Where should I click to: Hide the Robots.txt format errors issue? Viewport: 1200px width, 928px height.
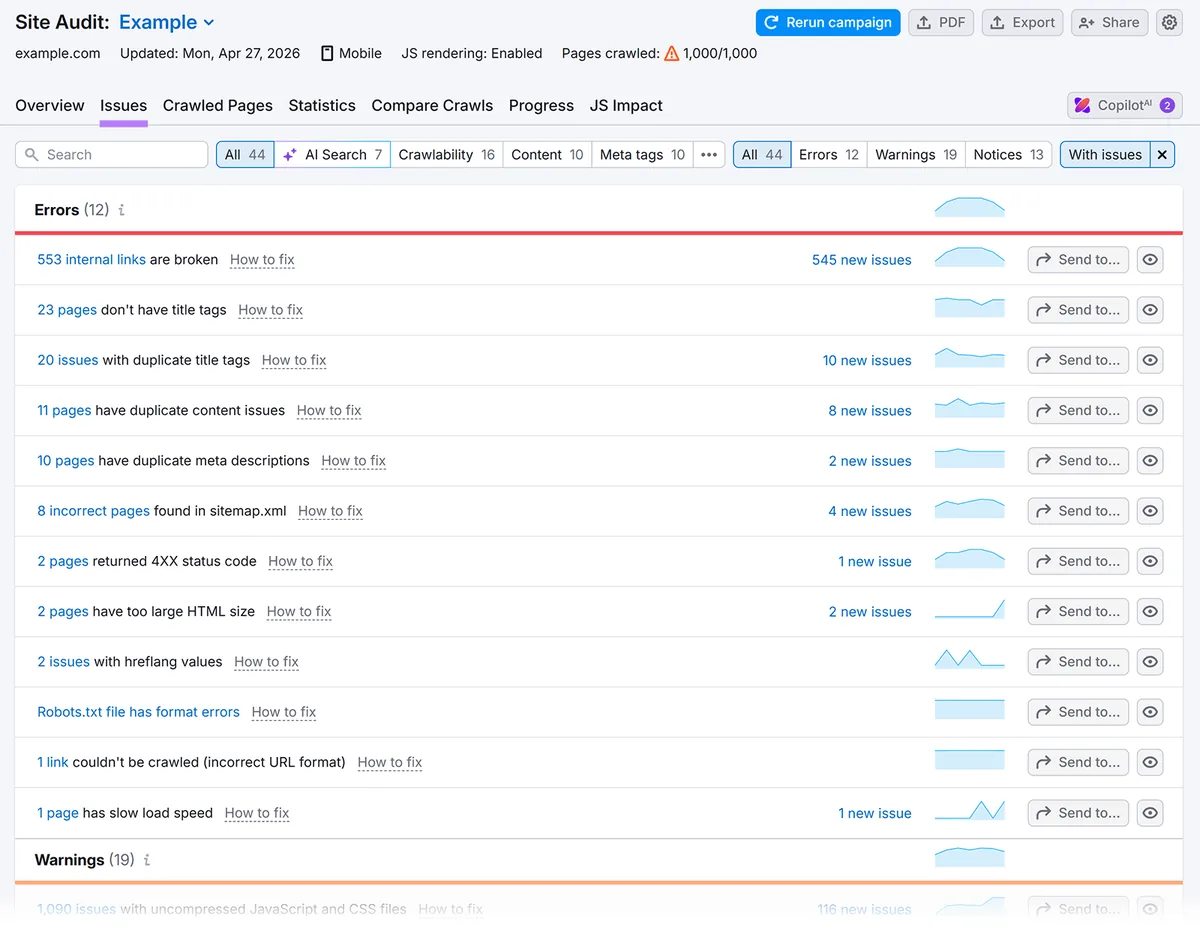[x=1150, y=712]
